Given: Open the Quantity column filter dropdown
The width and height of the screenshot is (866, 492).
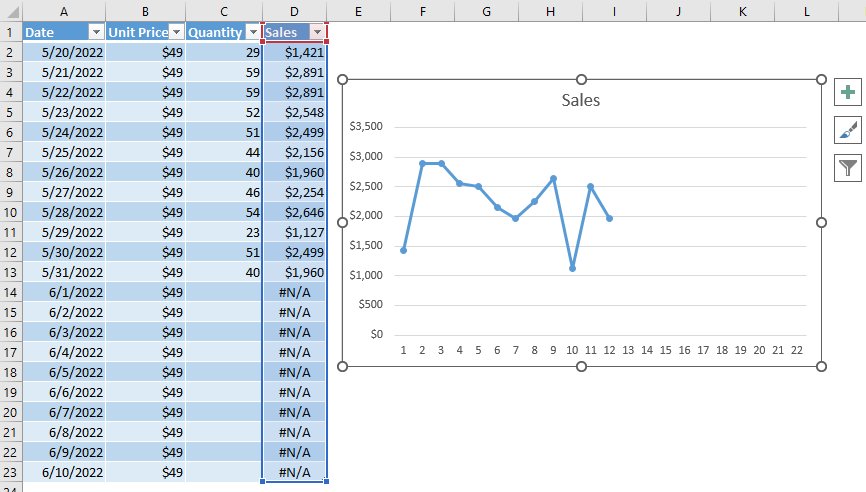Looking at the screenshot, I should (252, 32).
